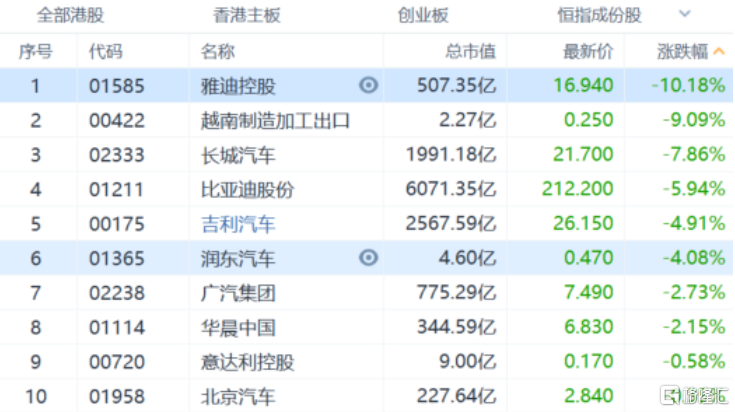
Task: Switch to the 恒指成份股 tab
Action: 599,16
